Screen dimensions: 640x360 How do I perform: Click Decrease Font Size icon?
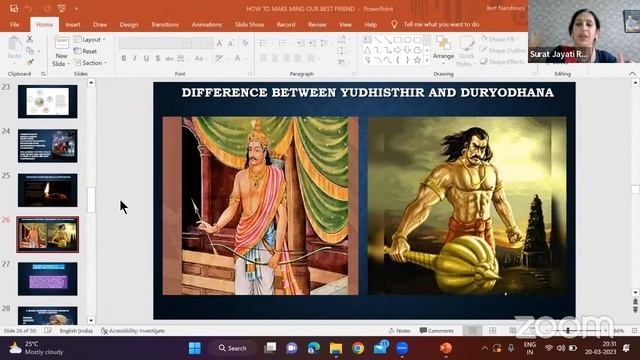pos(231,43)
